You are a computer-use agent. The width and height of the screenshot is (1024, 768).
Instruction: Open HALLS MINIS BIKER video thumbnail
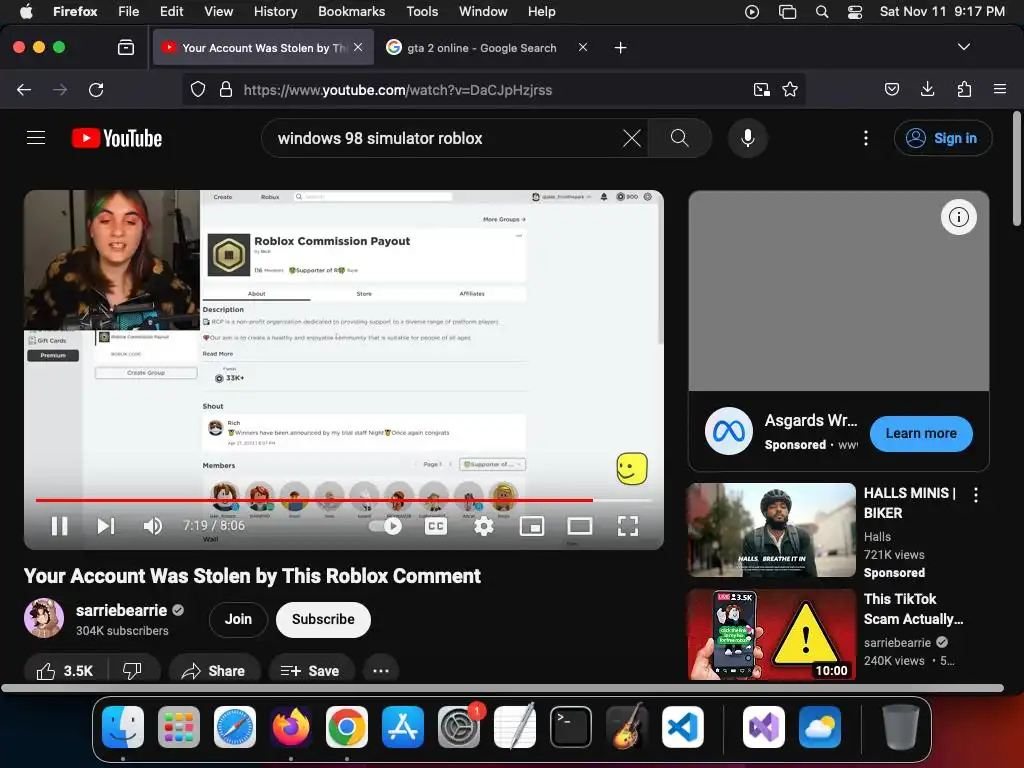771,530
